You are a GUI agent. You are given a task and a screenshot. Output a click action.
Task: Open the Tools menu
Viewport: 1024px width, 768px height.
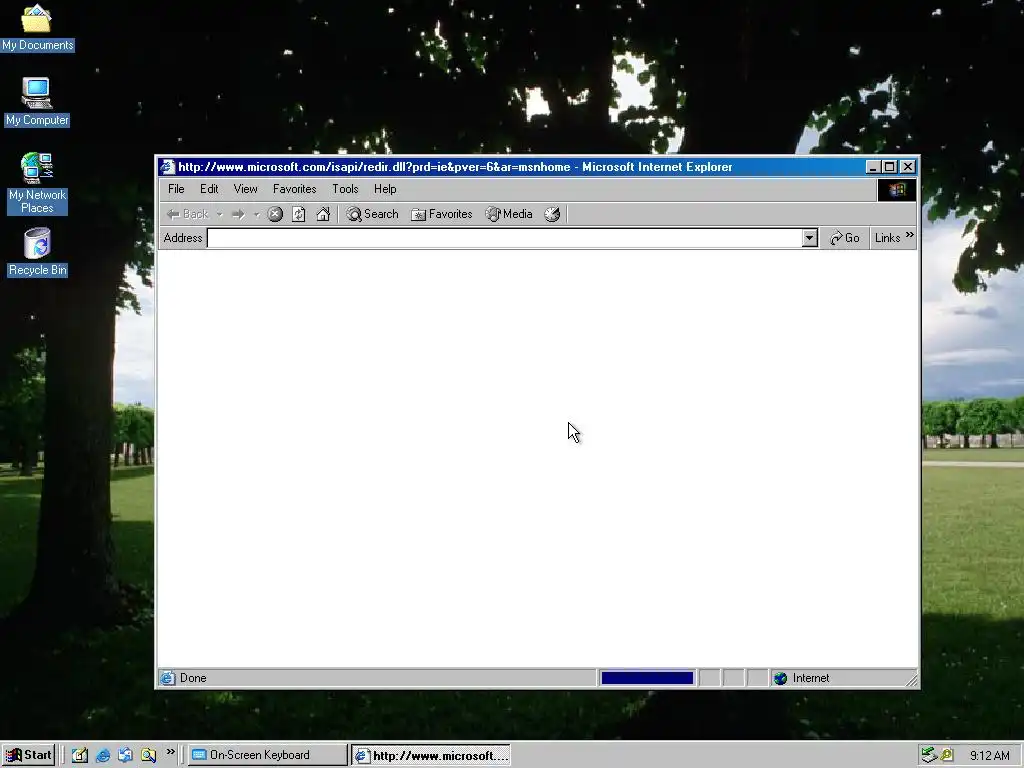[345, 189]
